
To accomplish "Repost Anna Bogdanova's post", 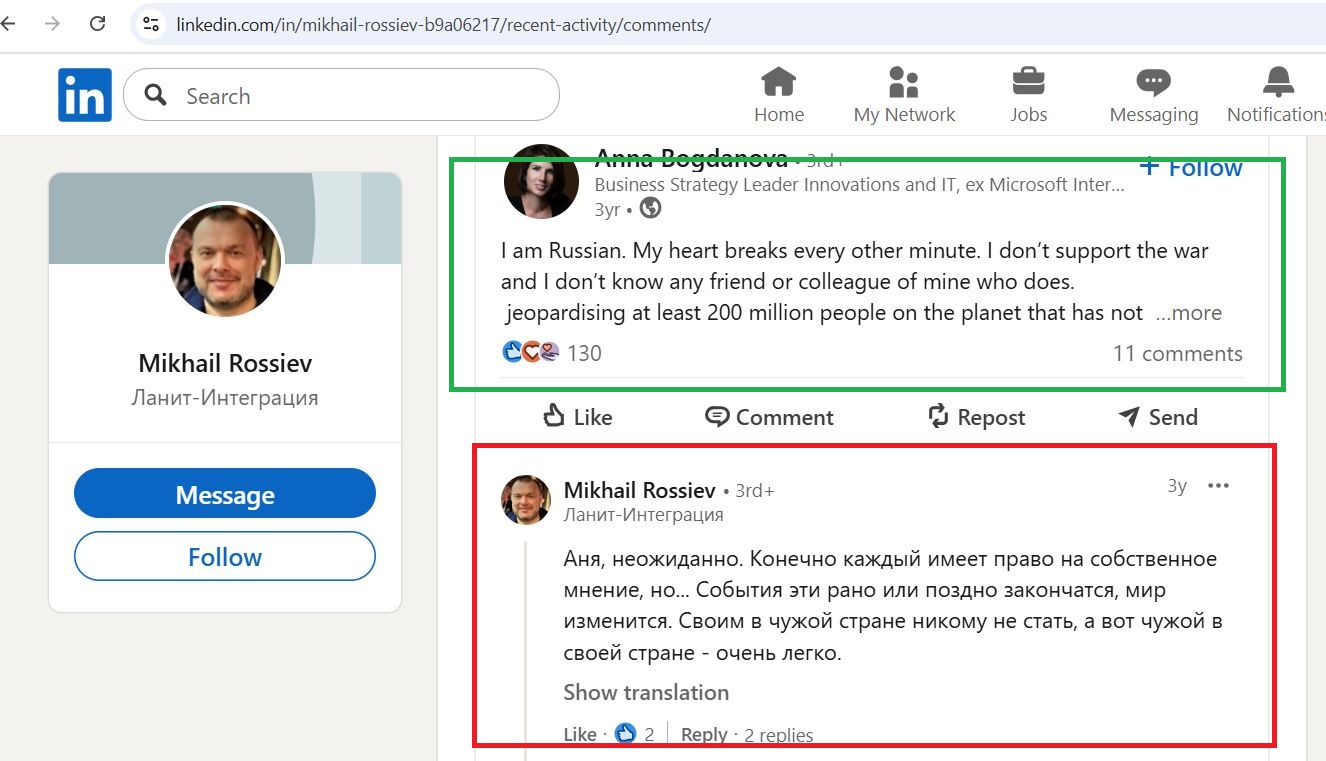I will 976,417.
